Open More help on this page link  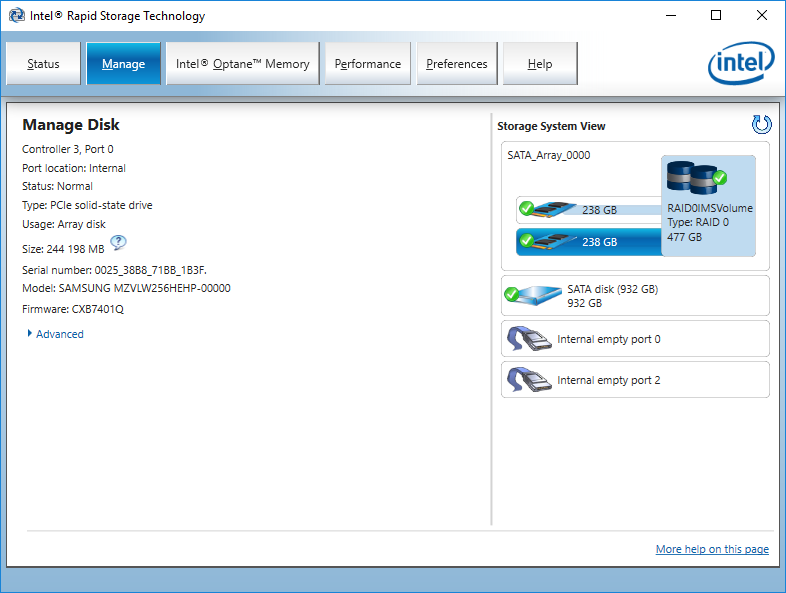pos(712,549)
